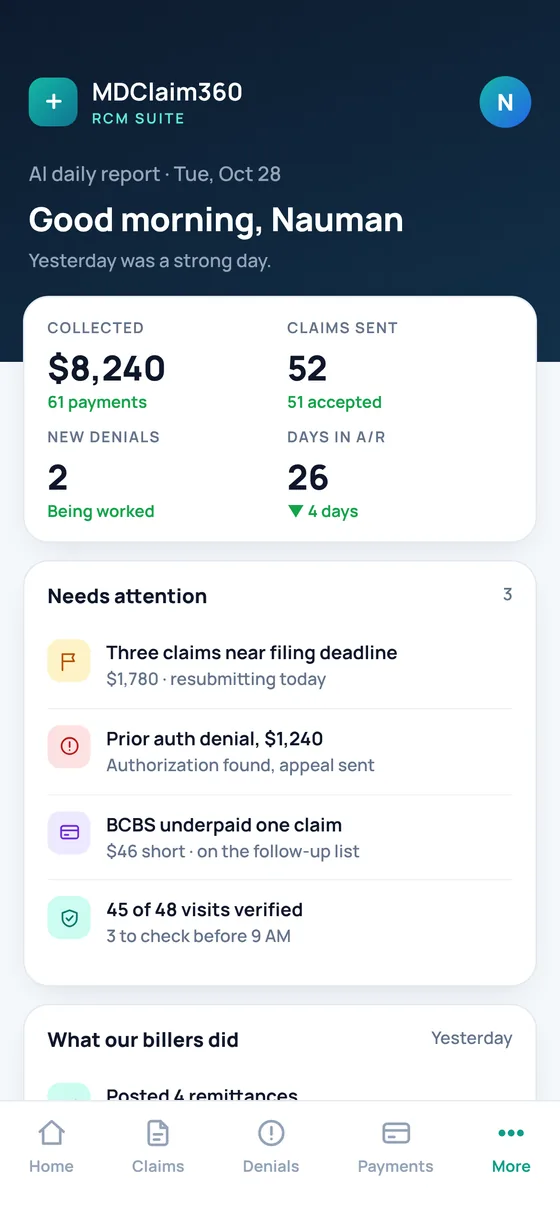Tap the green shield visits verified icon

click(69, 917)
